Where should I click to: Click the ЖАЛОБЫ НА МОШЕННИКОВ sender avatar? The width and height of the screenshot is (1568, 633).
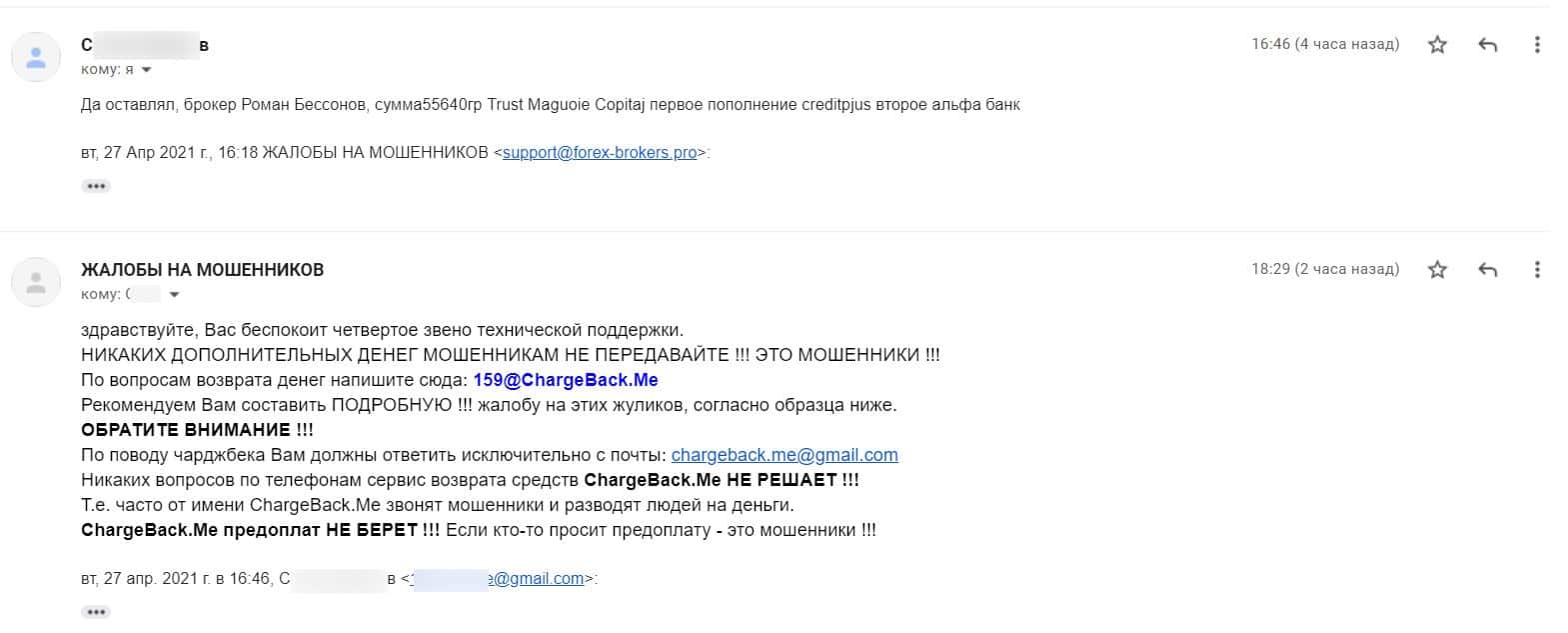pos(36,282)
